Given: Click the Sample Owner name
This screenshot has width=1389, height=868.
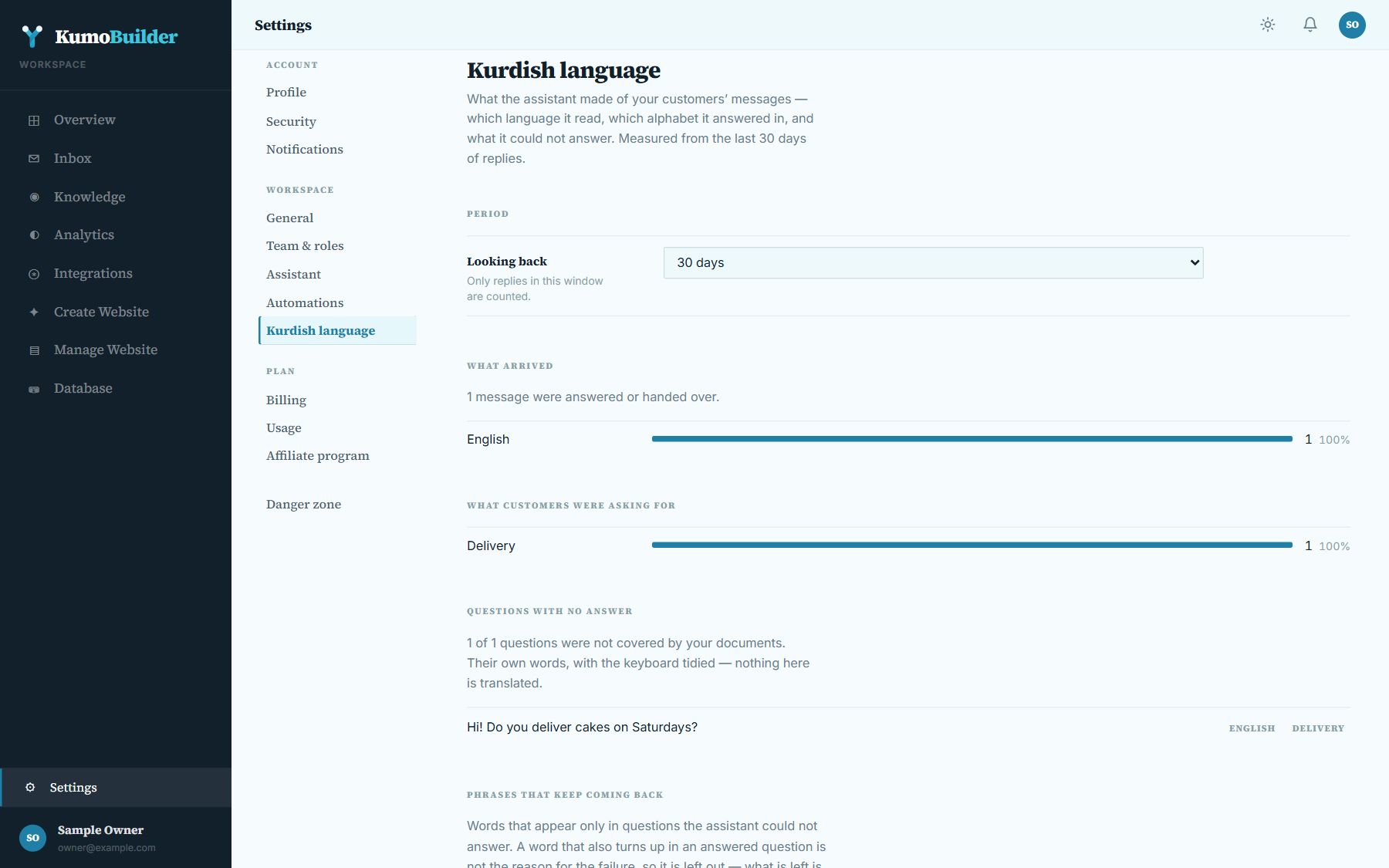Looking at the screenshot, I should coord(100,830).
